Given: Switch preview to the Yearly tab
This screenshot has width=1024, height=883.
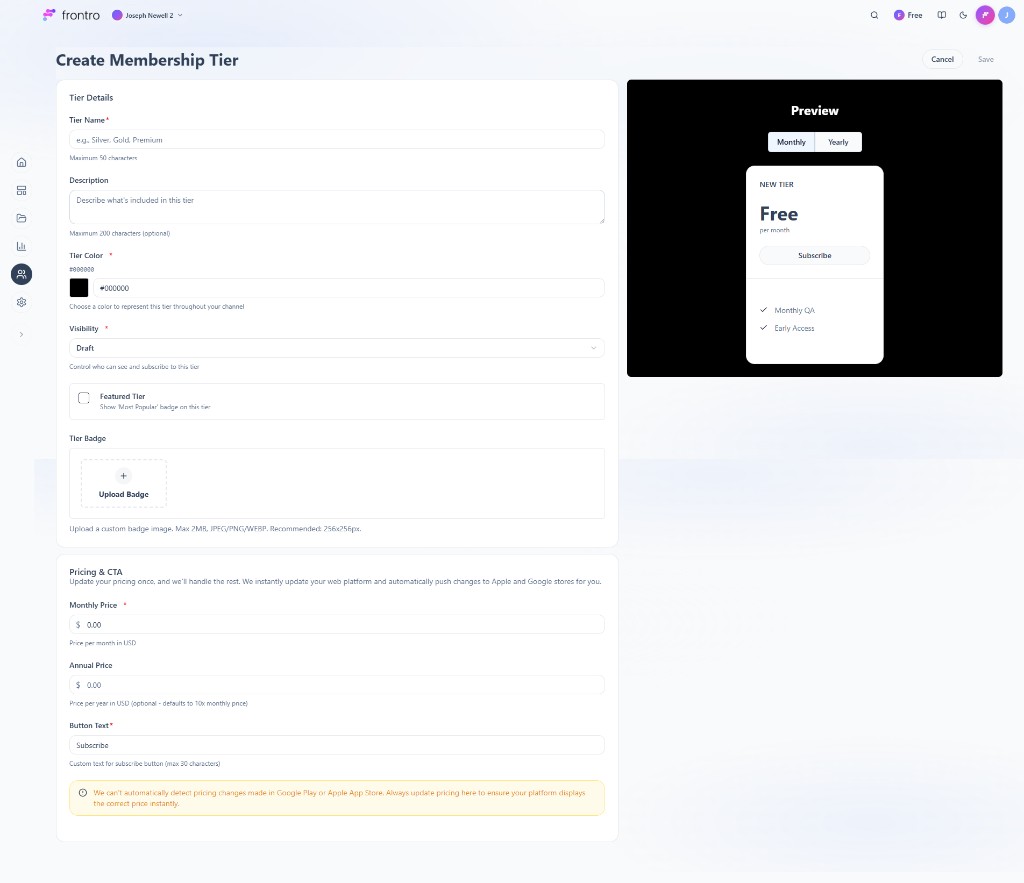Looking at the screenshot, I should click(838, 142).
